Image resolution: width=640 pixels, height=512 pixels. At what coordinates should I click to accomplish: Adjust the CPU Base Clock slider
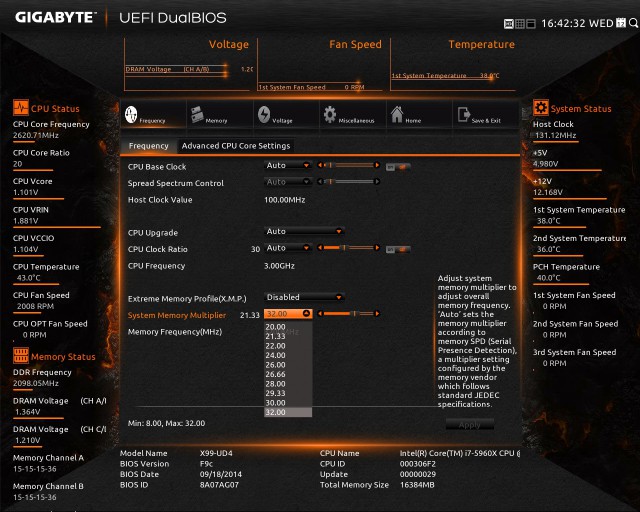pyautogui.click(x=349, y=165)
